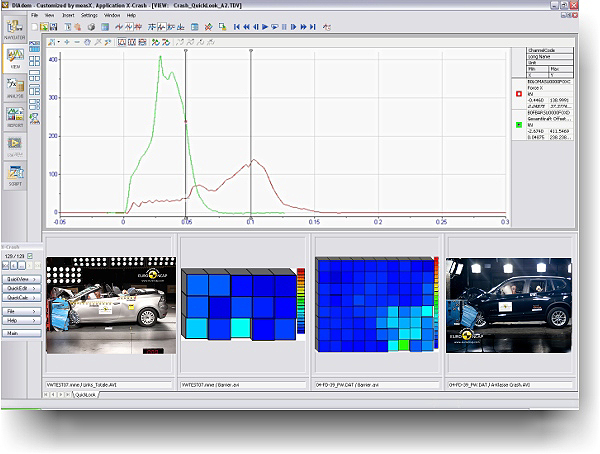The height and width of the screenshot is (454, 600).
Task: Select the top POS layout icon
Action: (34, 46)
